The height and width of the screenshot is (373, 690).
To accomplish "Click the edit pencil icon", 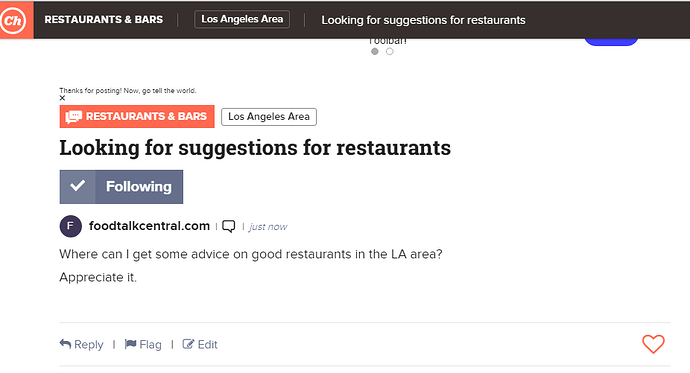I will pos(188,344).
